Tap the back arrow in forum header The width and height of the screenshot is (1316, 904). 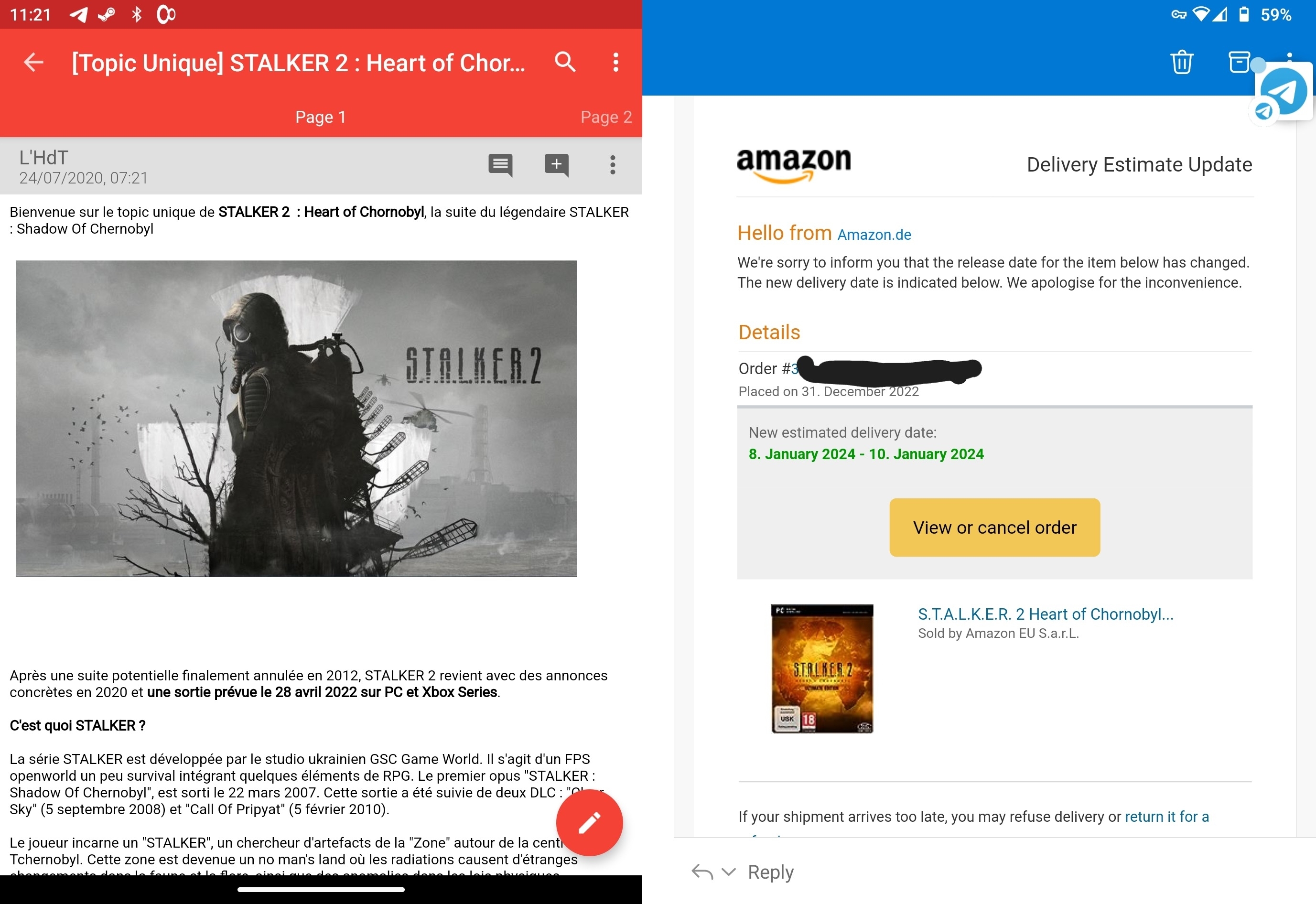[x=33, y=62]
